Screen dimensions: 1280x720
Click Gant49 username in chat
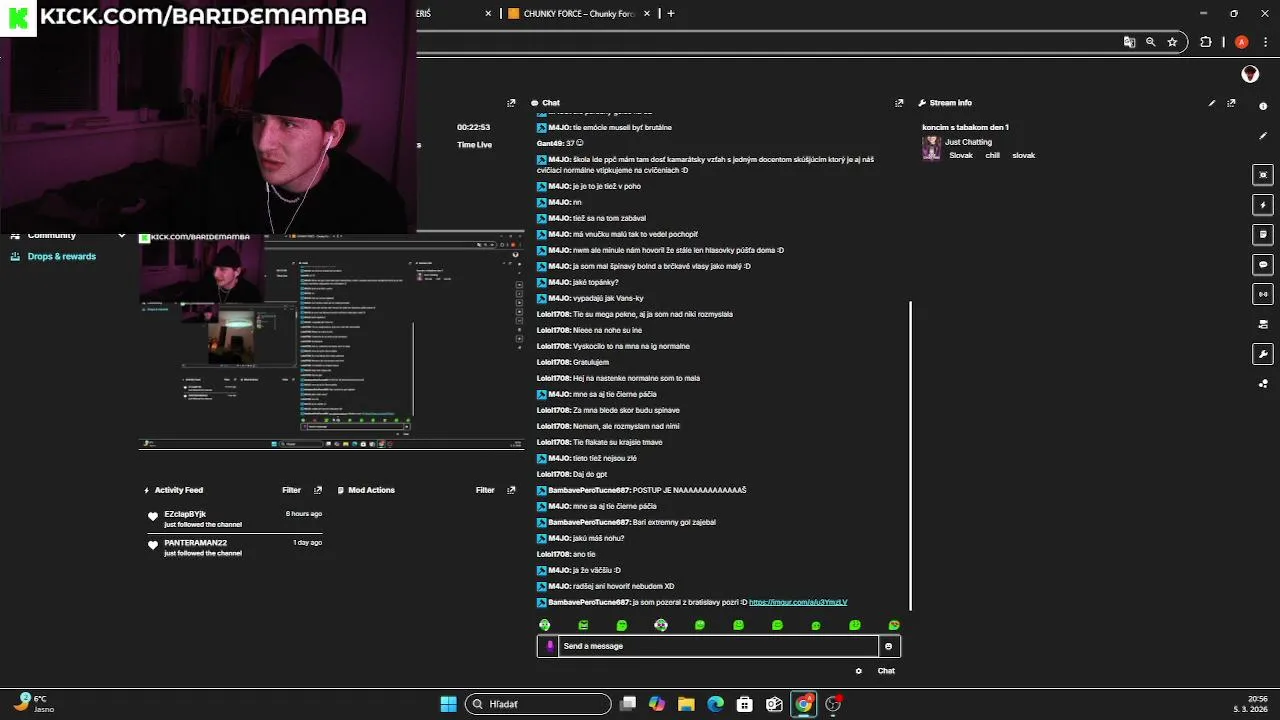pyautogui.click(x=550, y=143)
